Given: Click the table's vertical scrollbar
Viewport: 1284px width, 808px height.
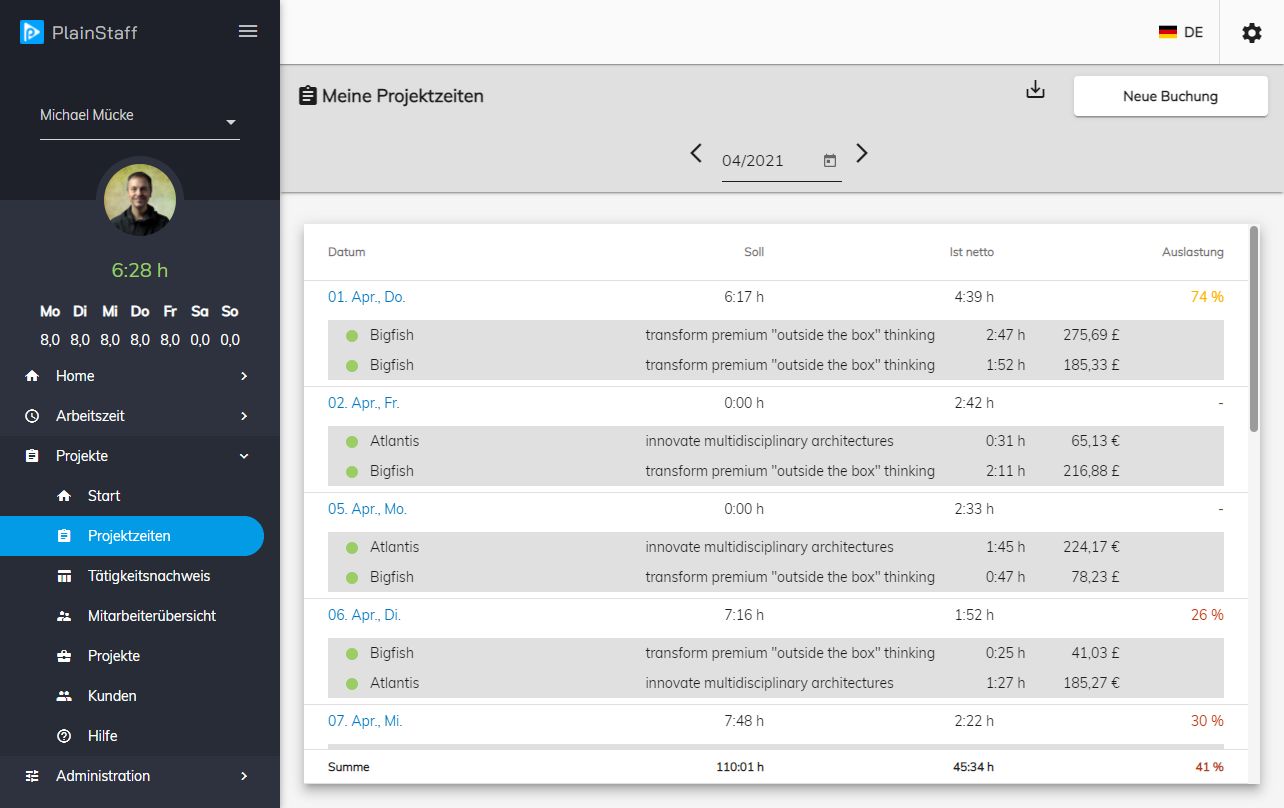Looking at the screenshot, I should tap(1254, 330).
